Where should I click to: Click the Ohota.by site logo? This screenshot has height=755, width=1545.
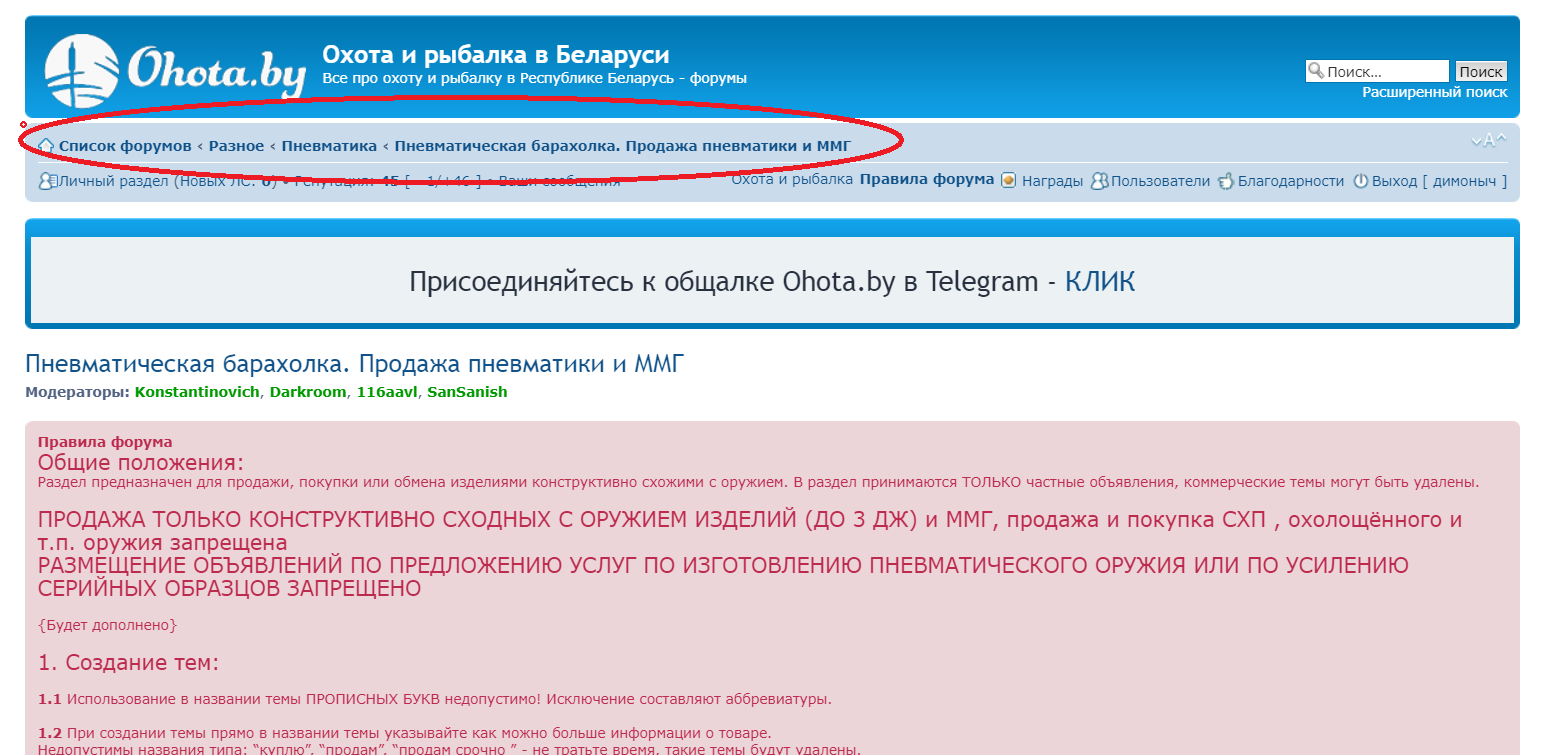click(175, 68)
